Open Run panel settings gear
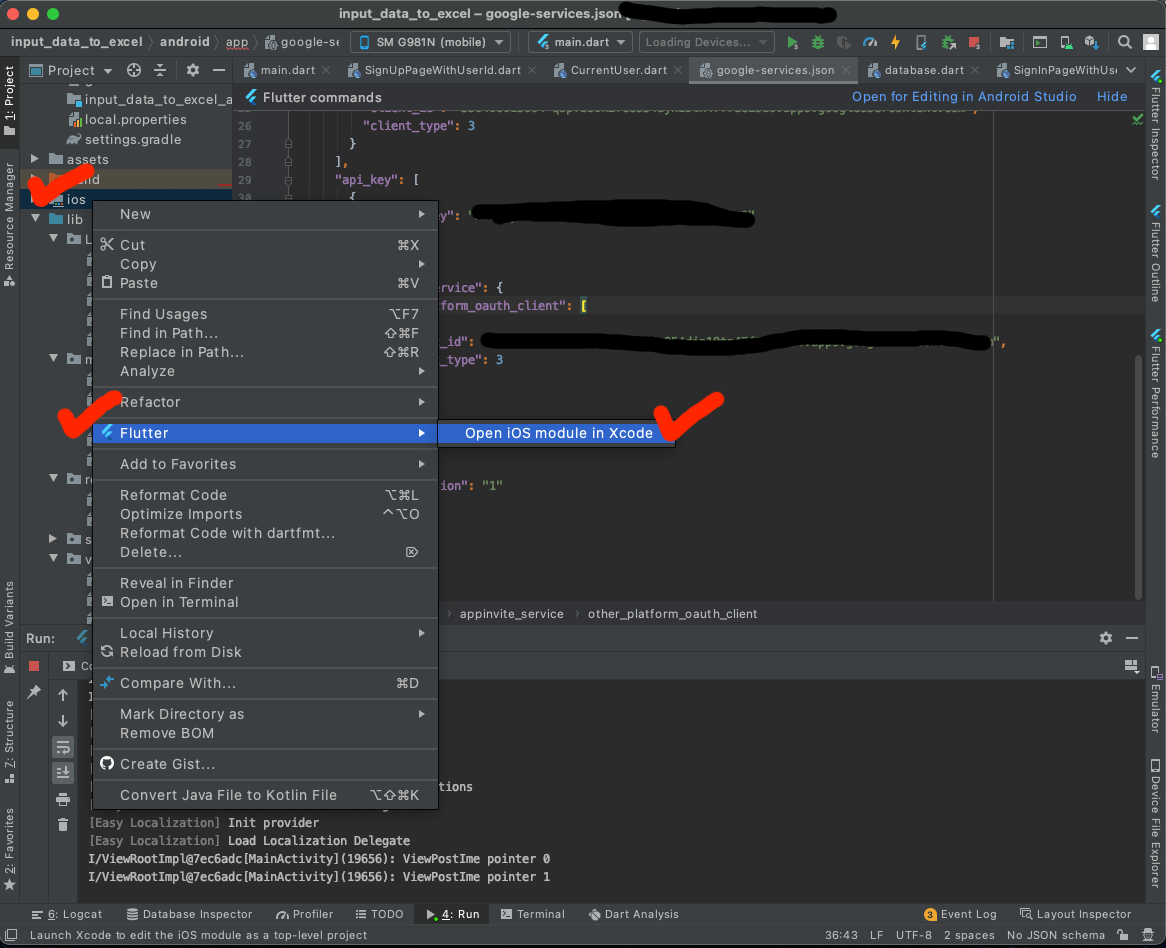Screen dimensions: 1166x948 point(1106,638)
